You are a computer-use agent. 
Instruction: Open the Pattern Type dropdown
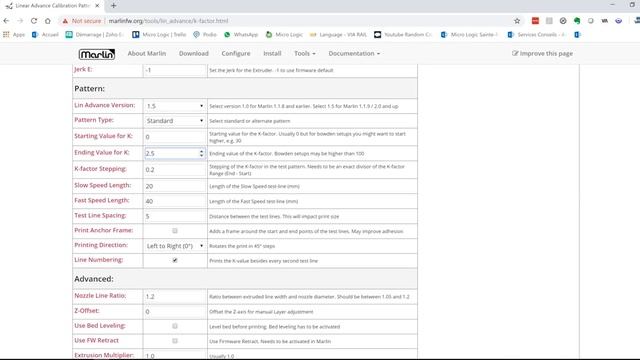click(175, 121)
